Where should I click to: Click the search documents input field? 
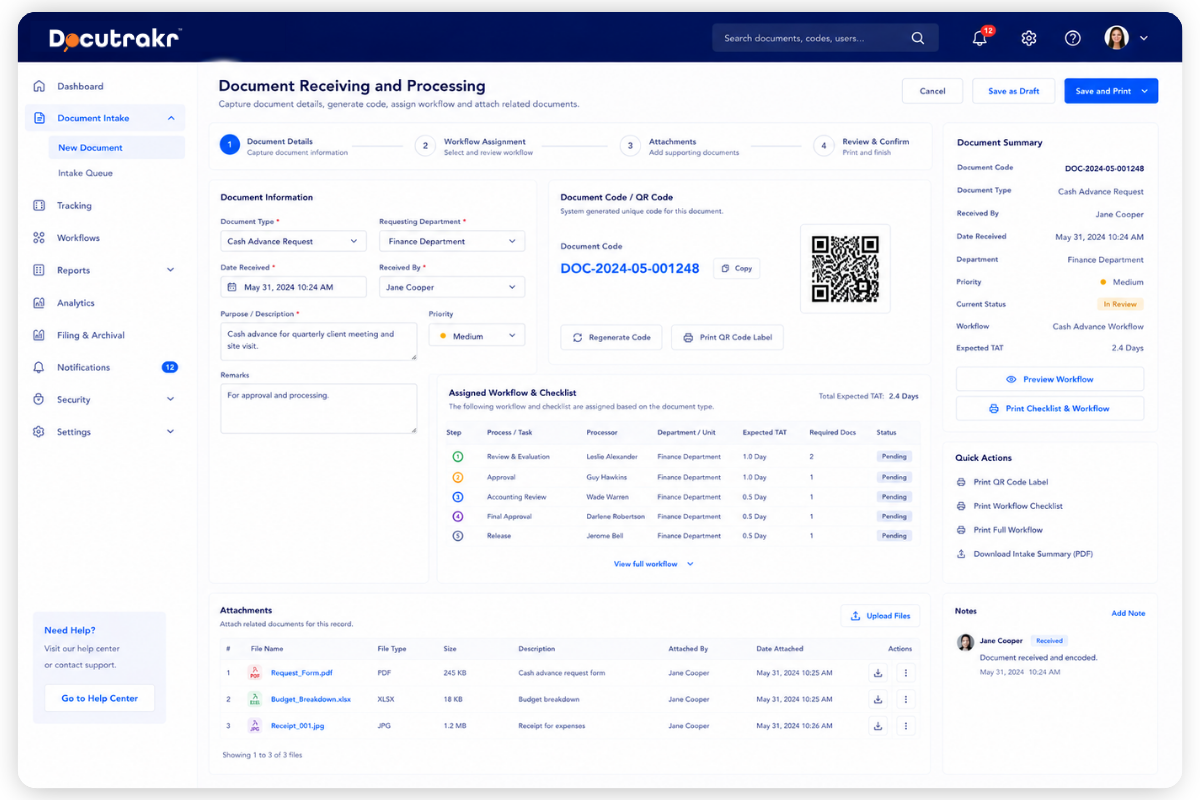tap(825, 38)
